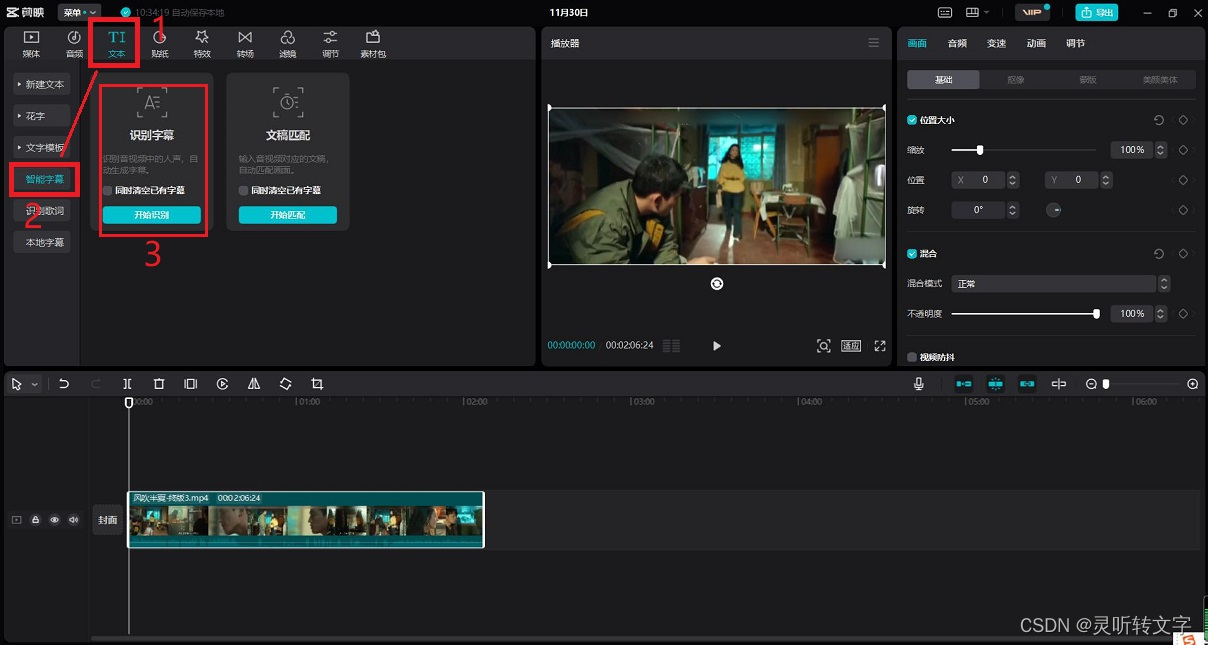Open the 调节 (Adjust) resource tab
1208x645 pixels.
coord(330,44)
